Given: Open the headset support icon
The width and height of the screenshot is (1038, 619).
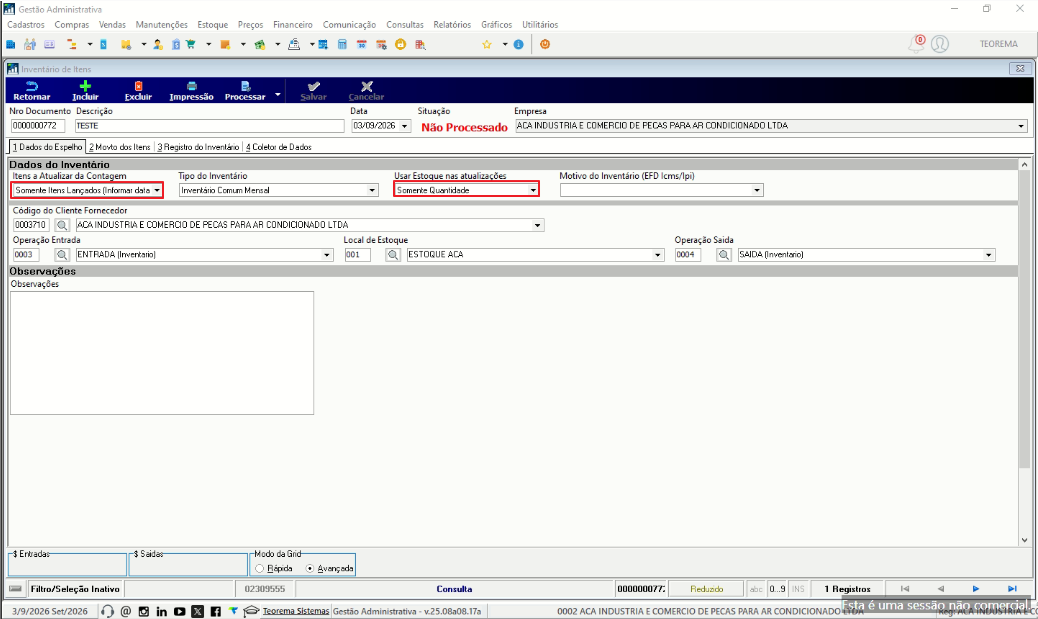Looking at the screenshot, I should [108, 611].
